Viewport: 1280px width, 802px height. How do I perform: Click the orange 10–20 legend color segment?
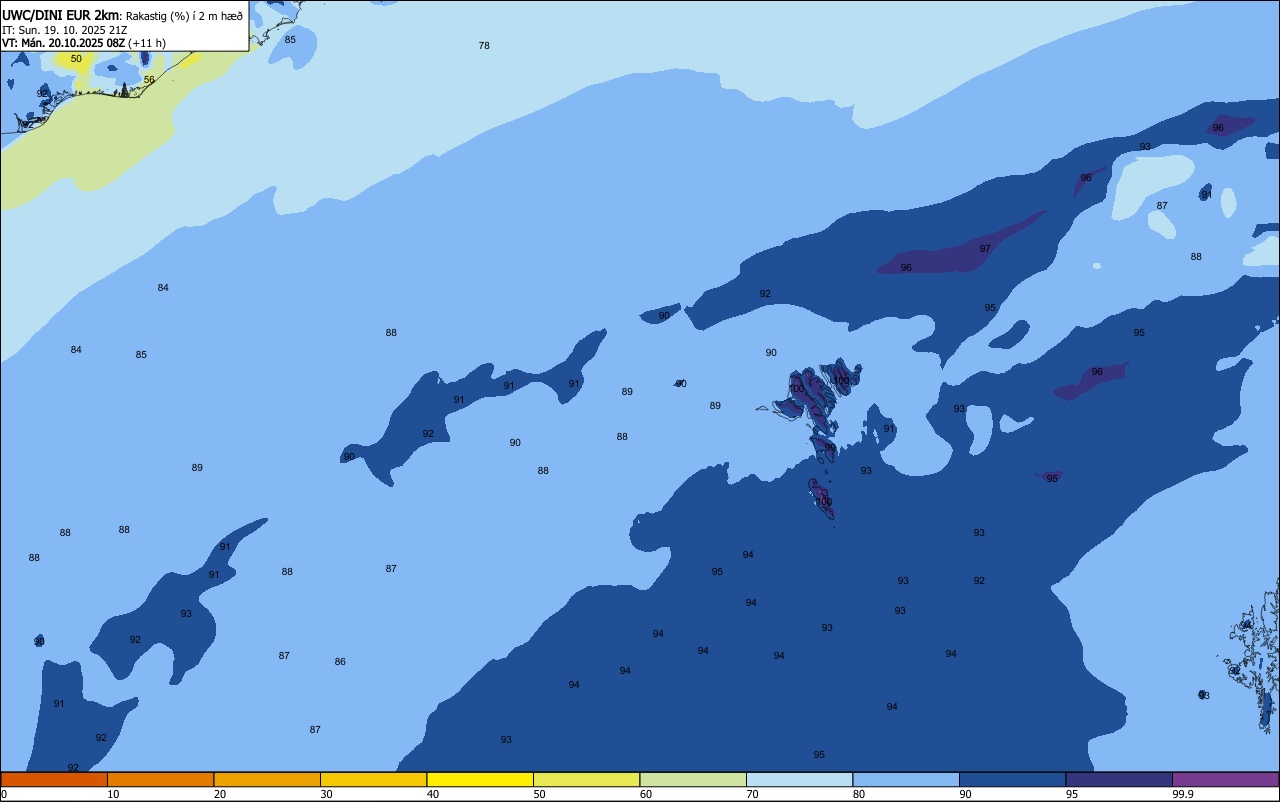pos(160,779)
